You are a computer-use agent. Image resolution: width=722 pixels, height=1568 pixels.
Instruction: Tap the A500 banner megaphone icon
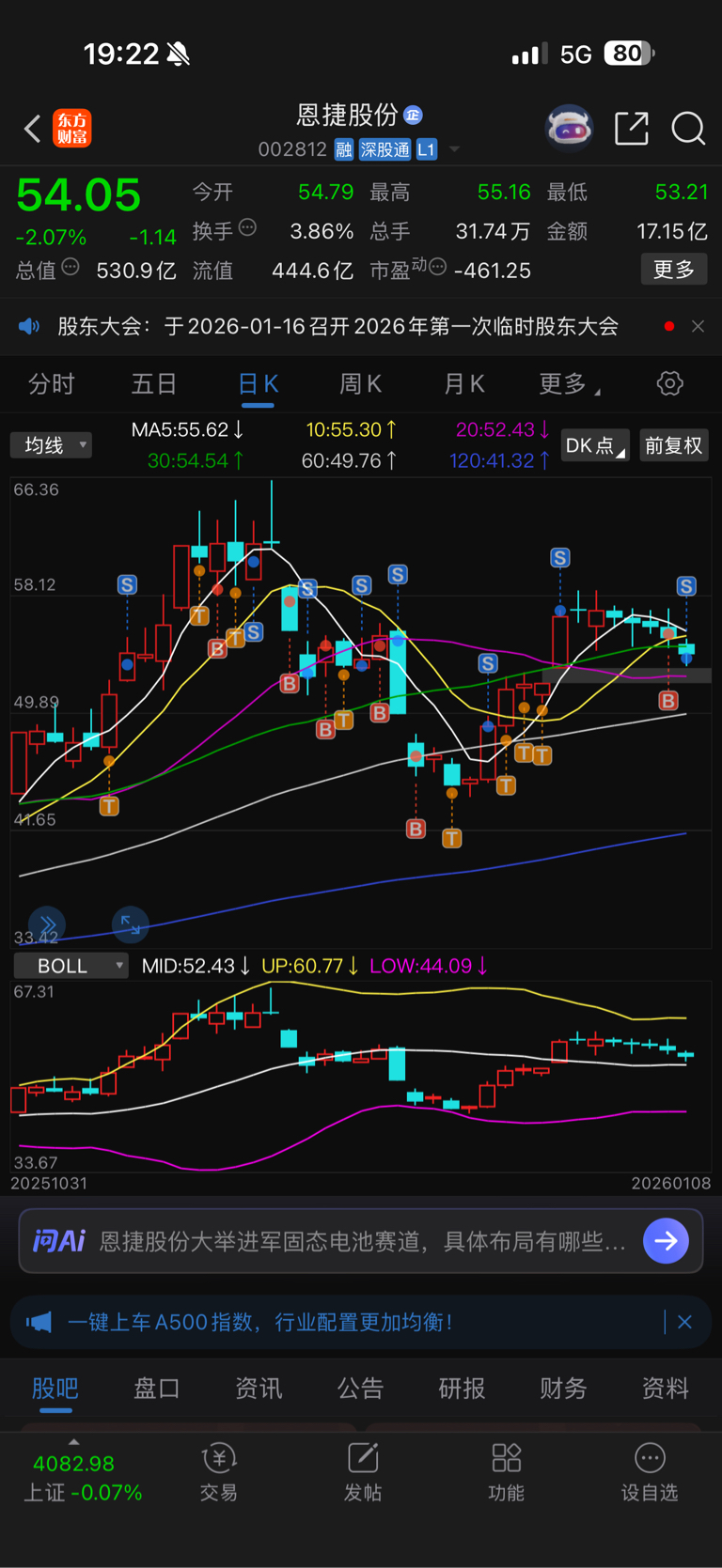(39, 1322)
